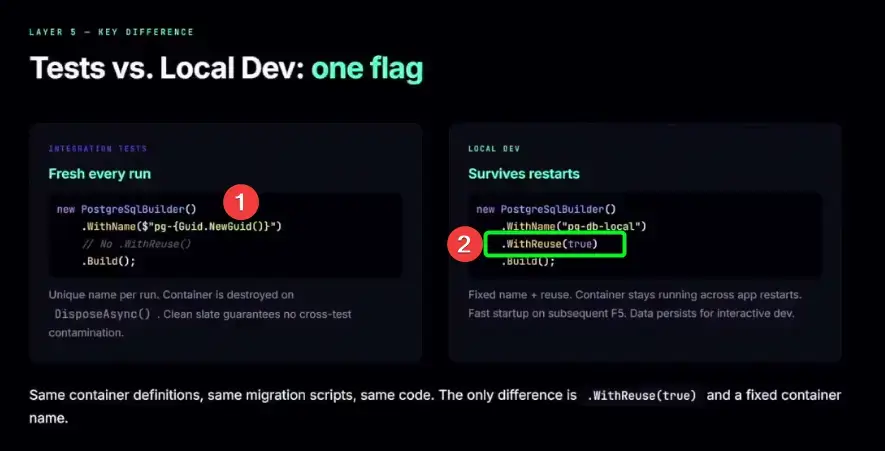Click 'LAYER 5 — KEY DIFFERENCE' label
The image size is (885, 451).
click(x=112, y=32)
